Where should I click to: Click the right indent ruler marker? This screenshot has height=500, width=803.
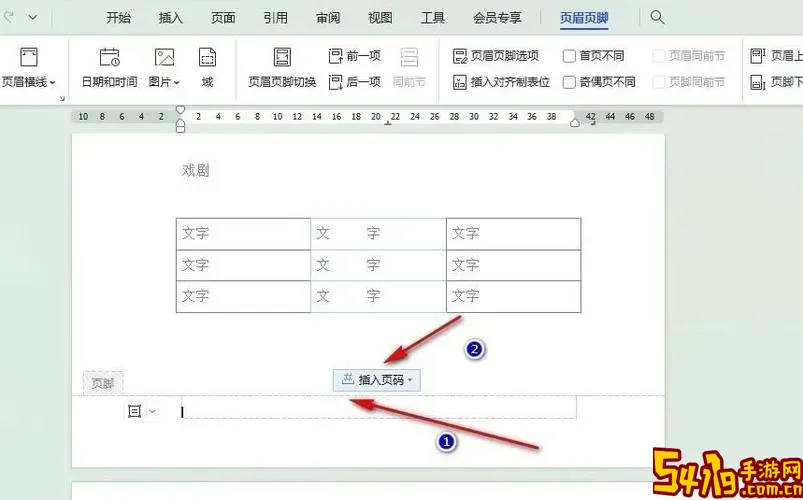575,122
